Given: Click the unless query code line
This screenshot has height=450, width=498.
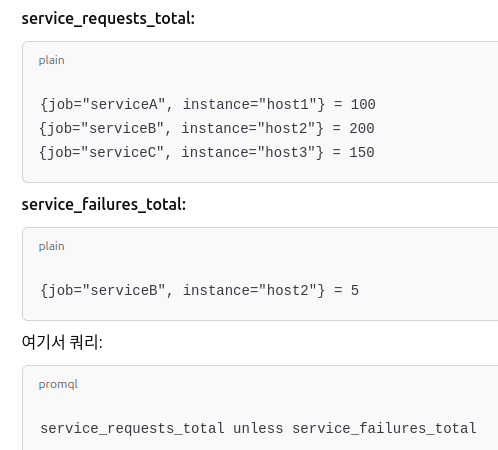Looking at the screenshot, I should click(258, 429).
